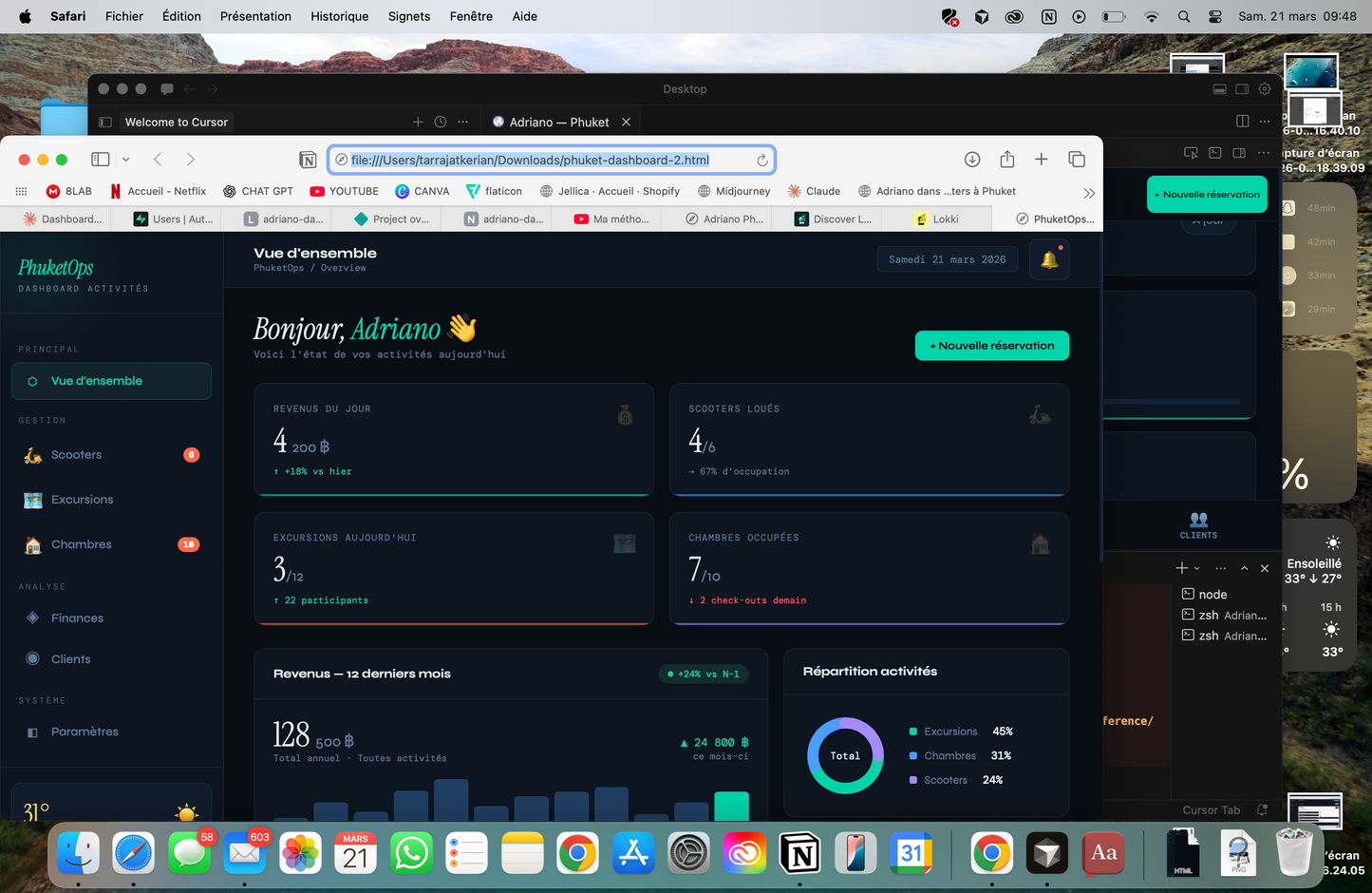Open Scooters in the dashboard sidebar
Screen dimensions: 1372x893
(111, 455)
